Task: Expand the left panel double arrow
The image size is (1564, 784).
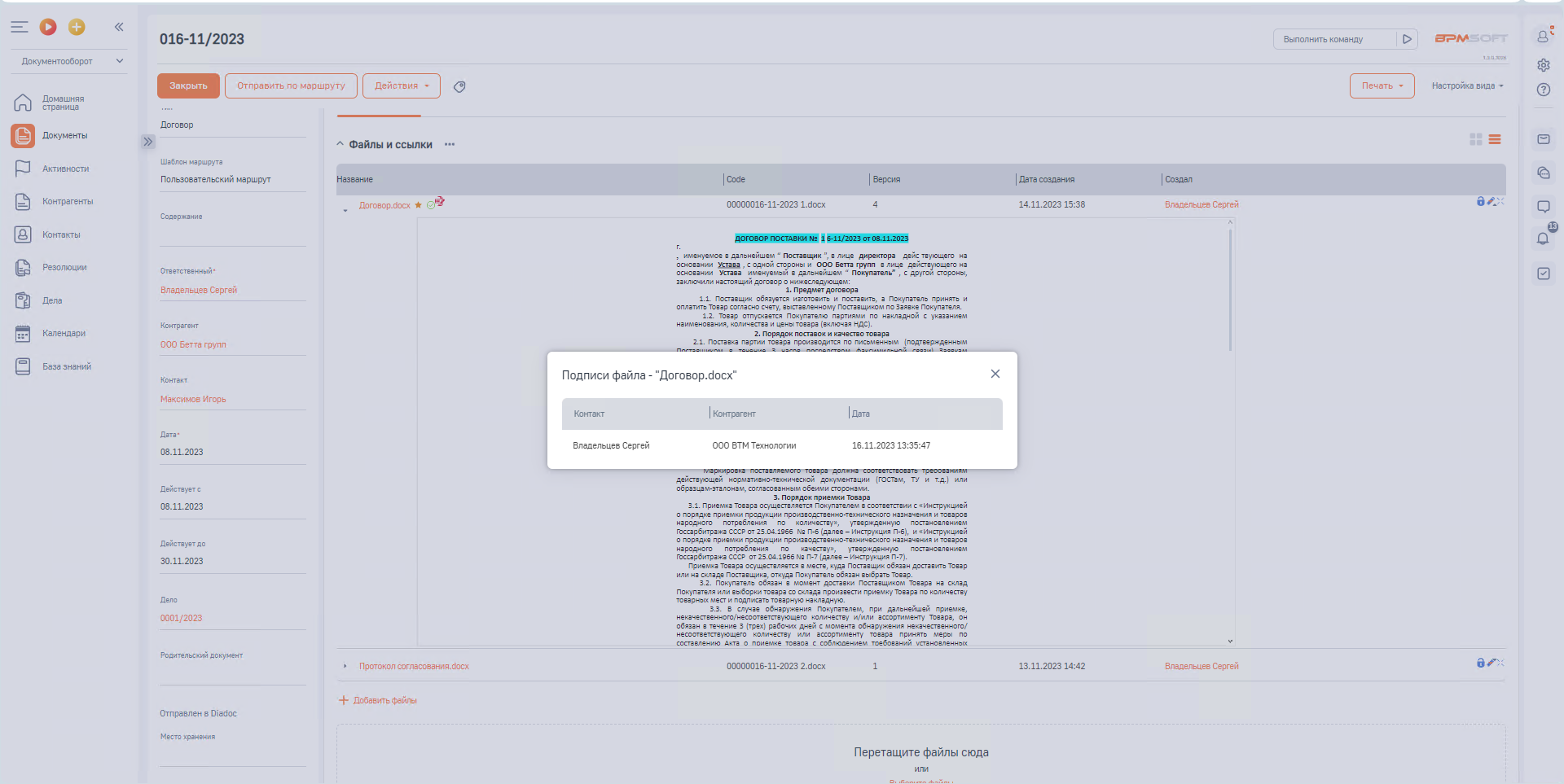Action: tap(148, 142)
